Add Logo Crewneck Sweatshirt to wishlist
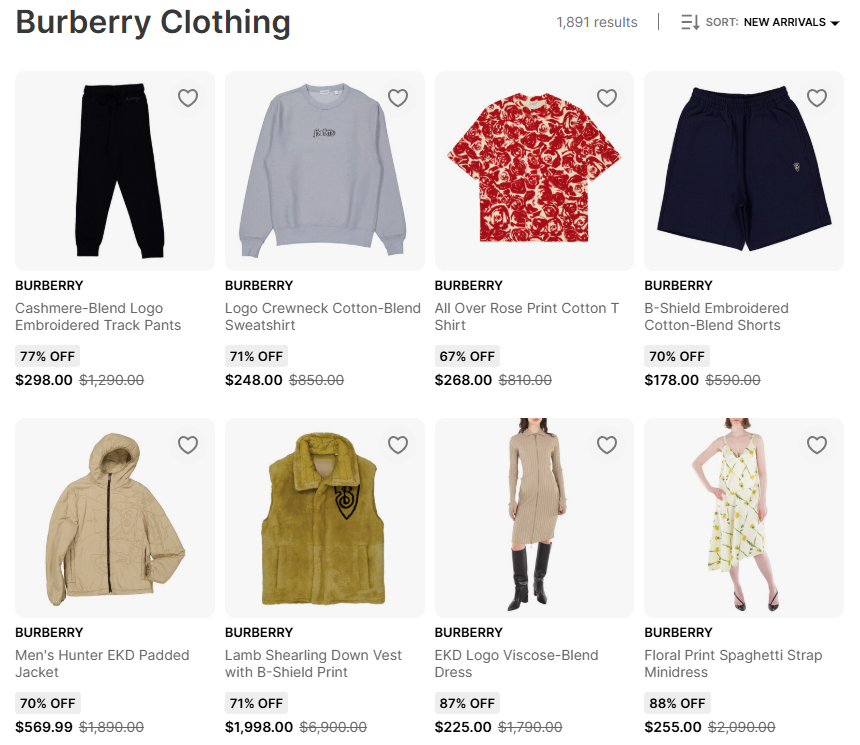The width and height of the screenshot is (860, 745). pos(398,98)
